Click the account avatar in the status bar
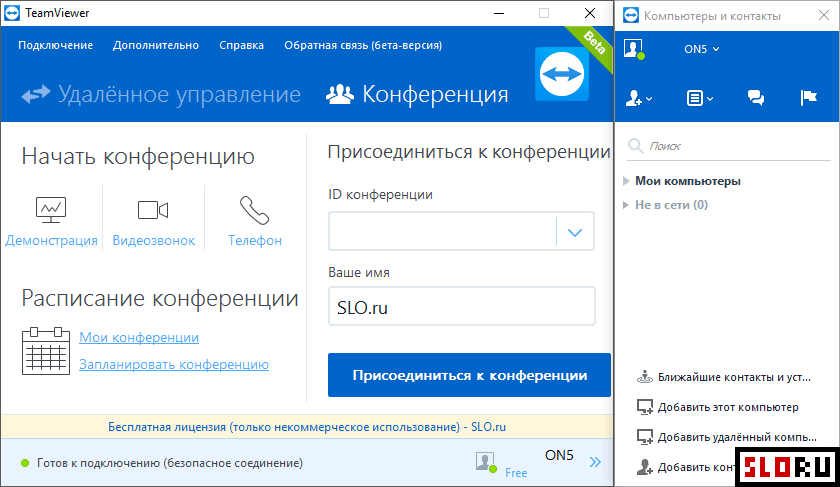The height and width of the screenshot is (487, 840). point(485,462)
